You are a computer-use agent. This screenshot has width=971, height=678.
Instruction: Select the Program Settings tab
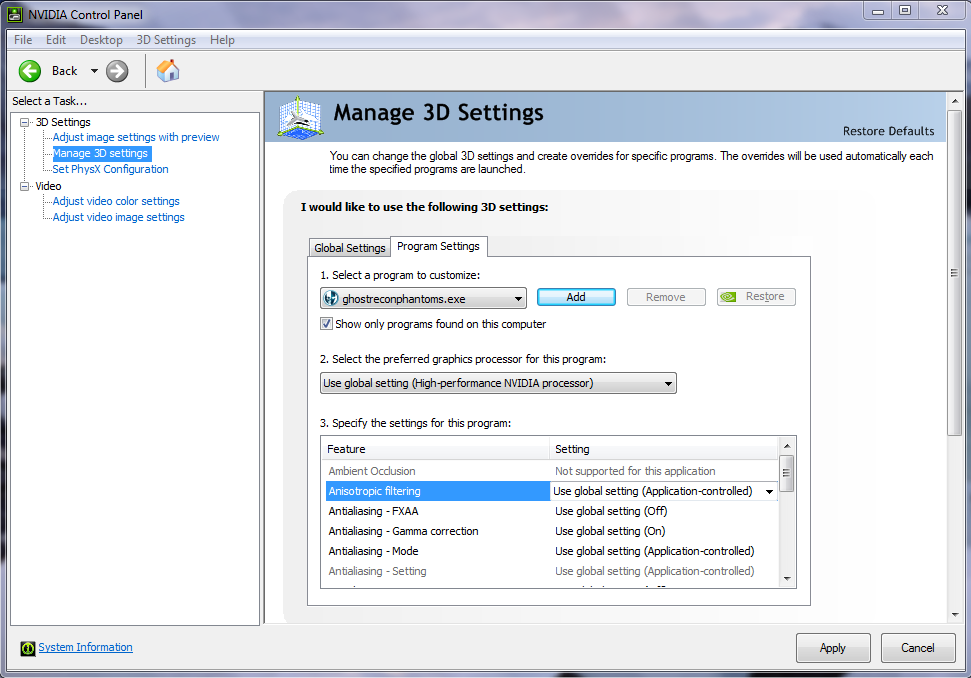point(438,246)
